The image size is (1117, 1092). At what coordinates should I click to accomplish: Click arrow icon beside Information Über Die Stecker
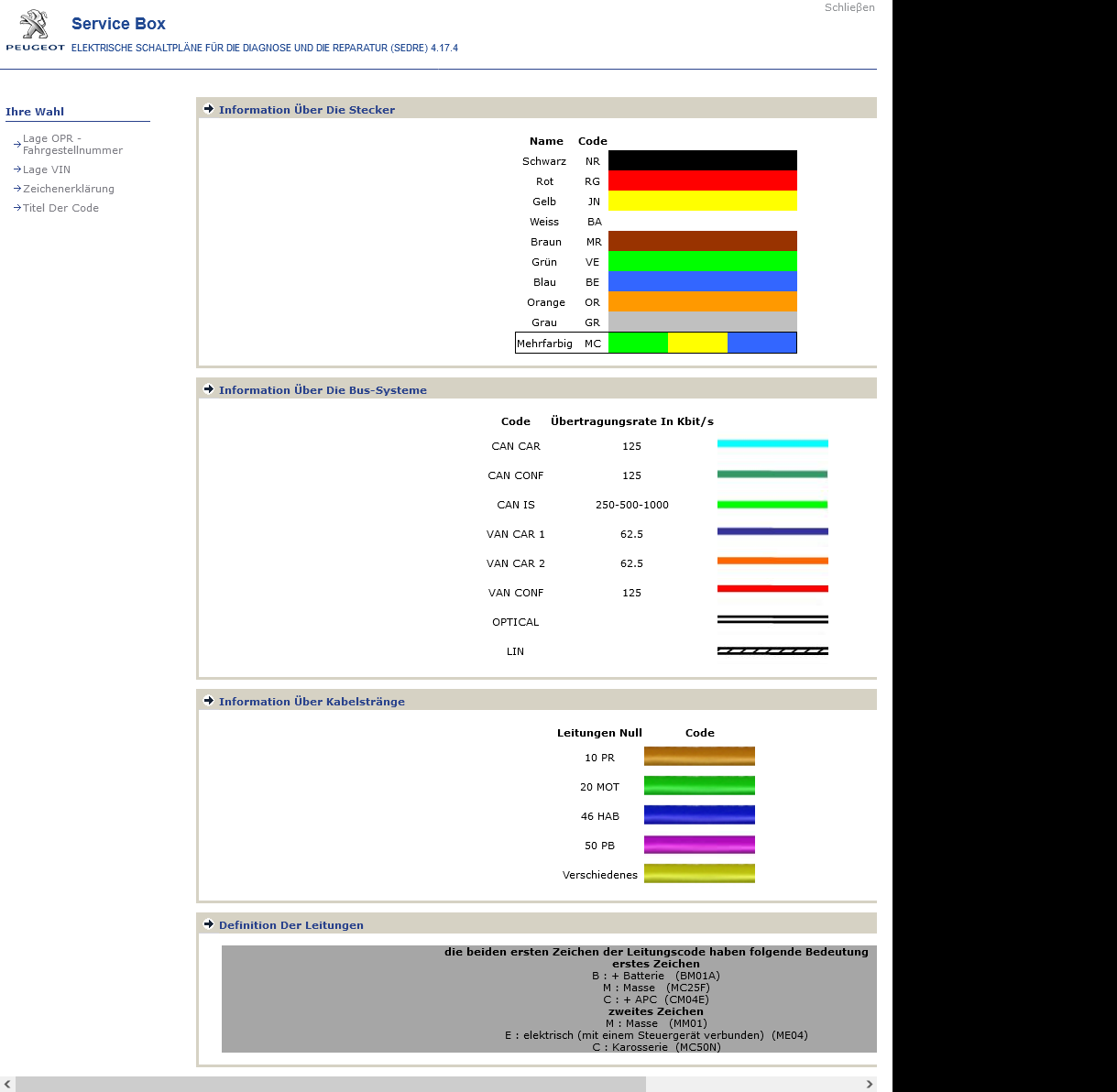[209, 109]
